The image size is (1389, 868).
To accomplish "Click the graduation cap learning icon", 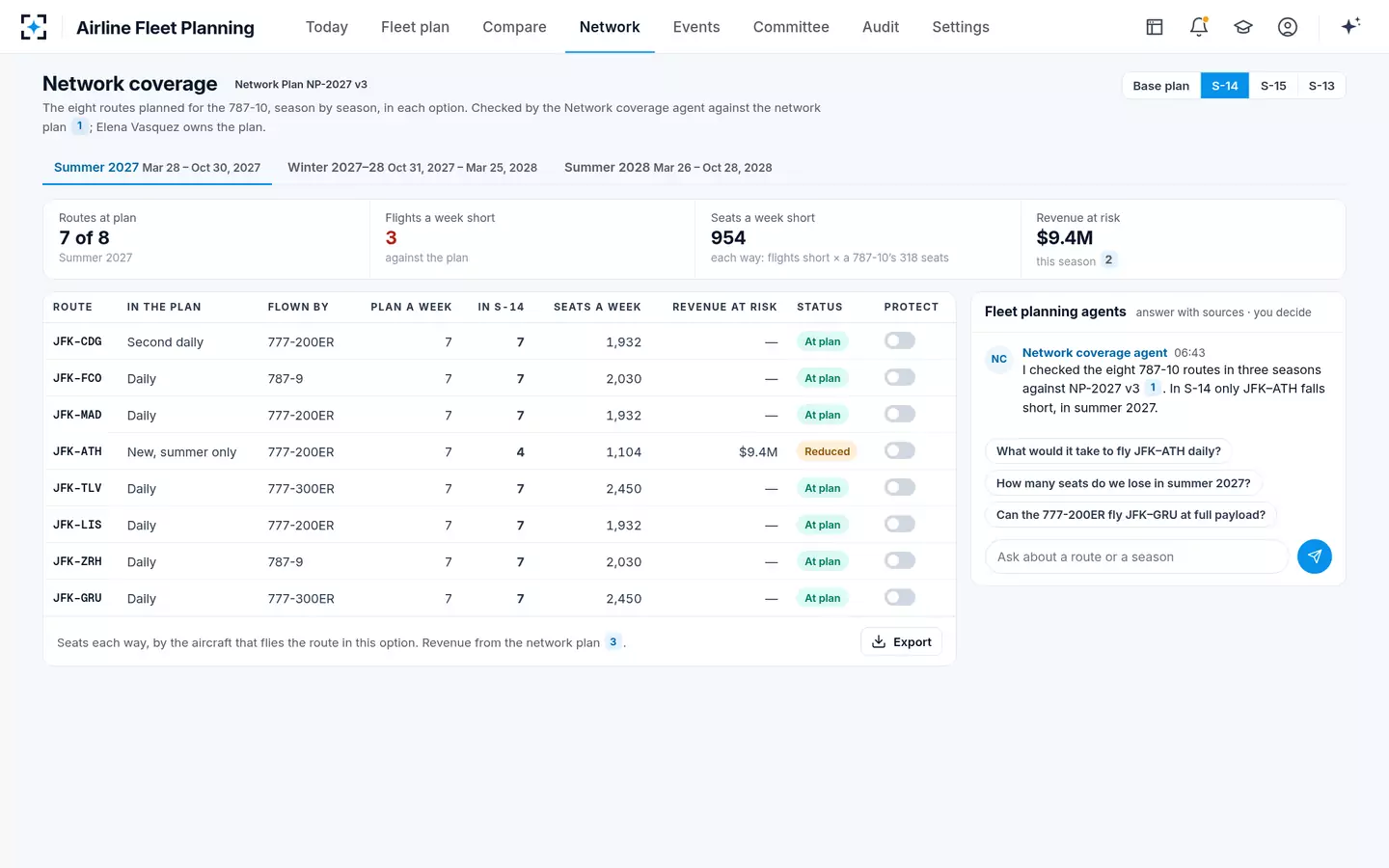I will (x=1243, y=27).
